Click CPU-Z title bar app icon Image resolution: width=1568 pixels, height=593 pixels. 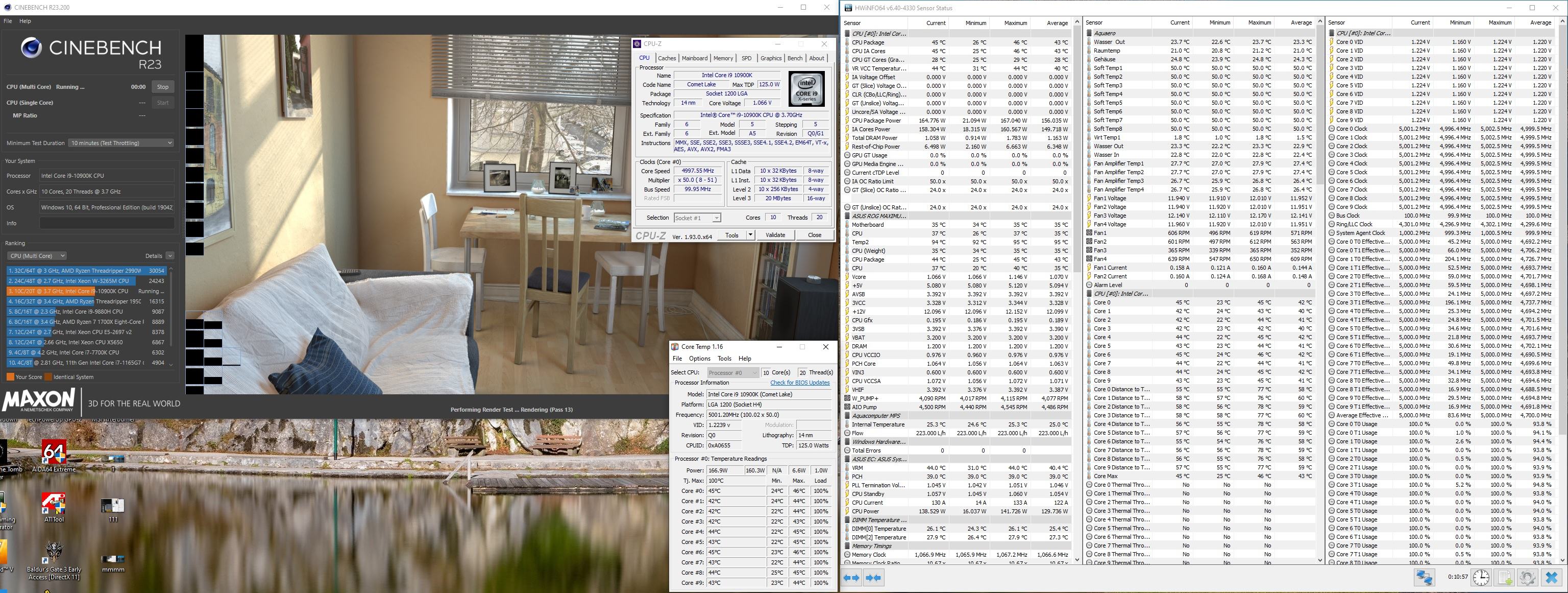click(638, 44)
